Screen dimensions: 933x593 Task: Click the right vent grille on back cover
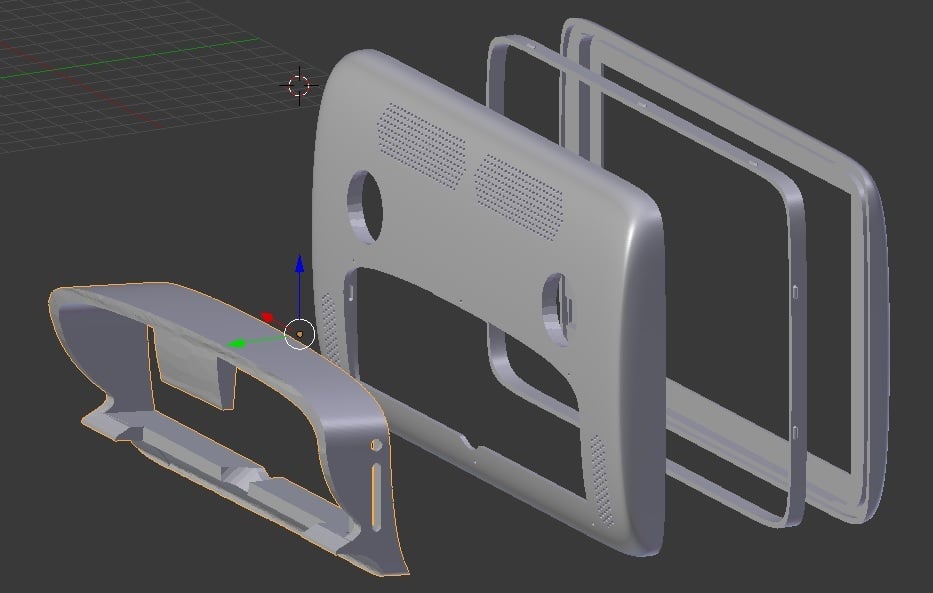point(518,189)
